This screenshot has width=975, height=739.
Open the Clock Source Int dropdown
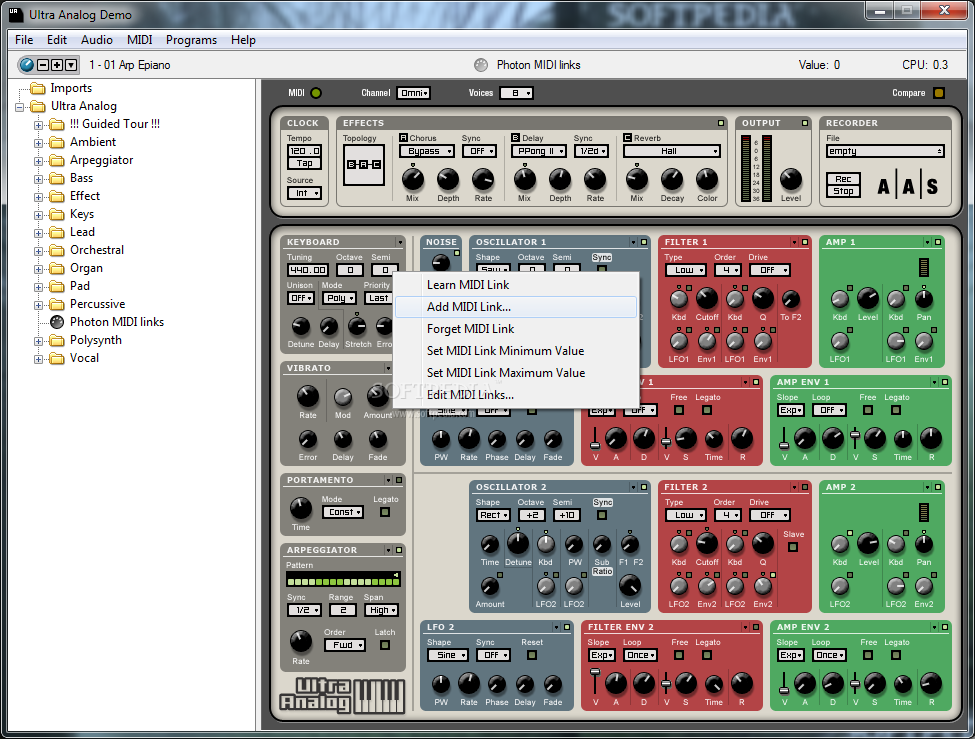304,193
